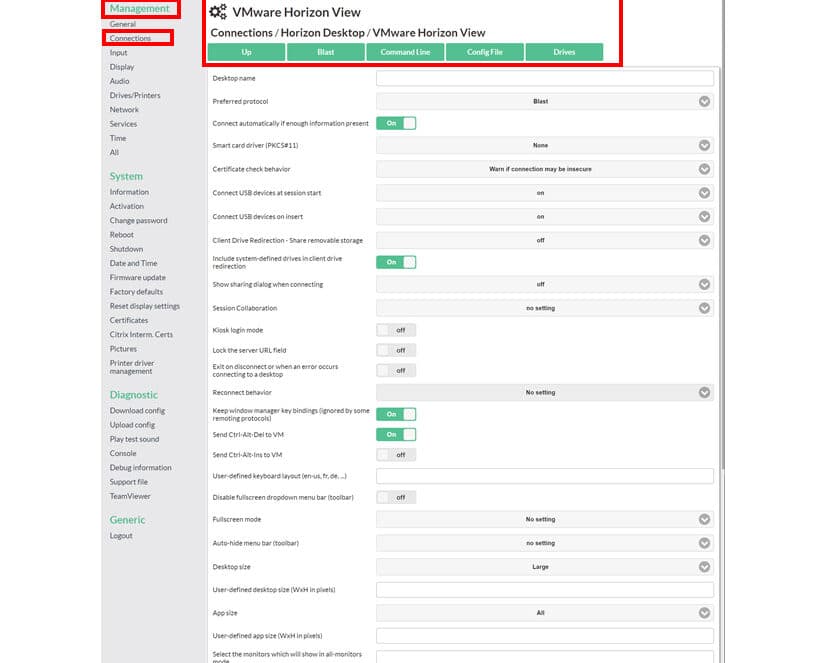Click Upload config link
The image size is (837, 663).
[132, 425]
